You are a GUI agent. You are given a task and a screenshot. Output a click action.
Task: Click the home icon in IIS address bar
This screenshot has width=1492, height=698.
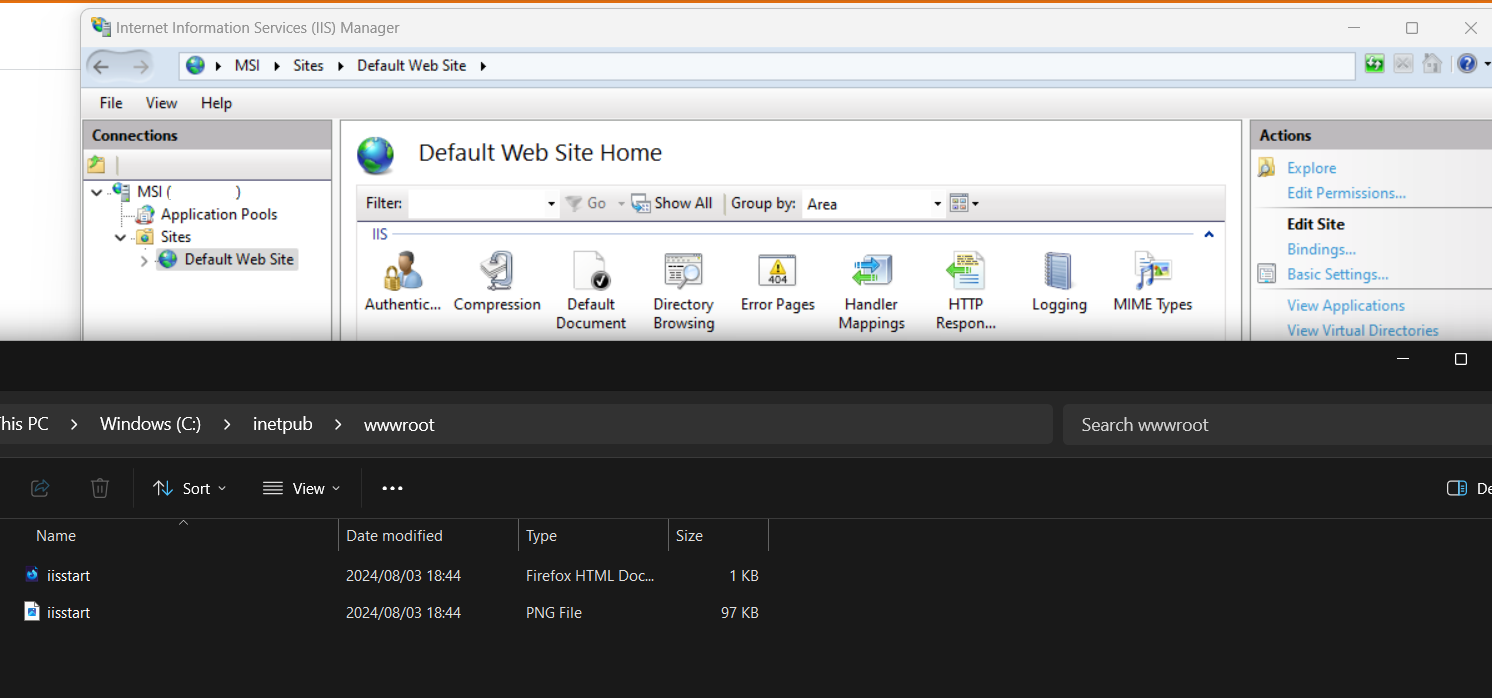[1432, 64]
